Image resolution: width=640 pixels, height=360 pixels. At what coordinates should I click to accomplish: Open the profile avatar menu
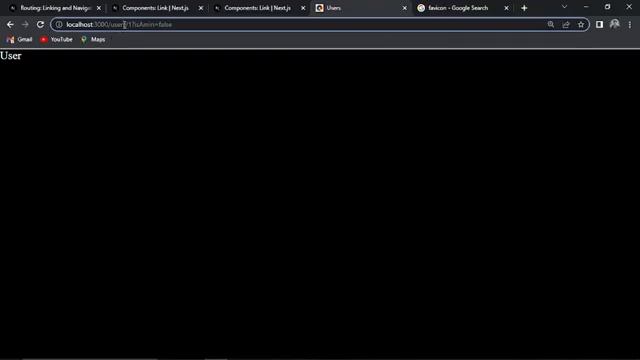coord(614,24)
